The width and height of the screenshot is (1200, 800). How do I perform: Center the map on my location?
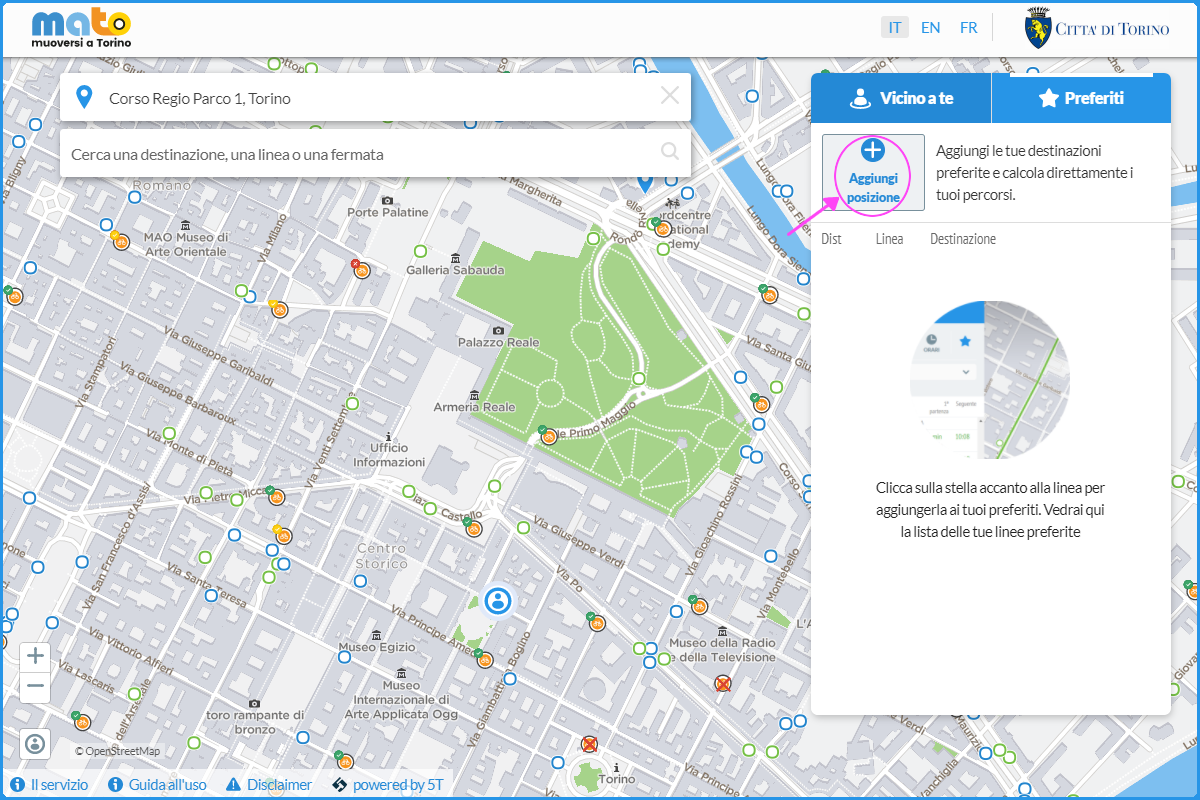tap(36, 743)
